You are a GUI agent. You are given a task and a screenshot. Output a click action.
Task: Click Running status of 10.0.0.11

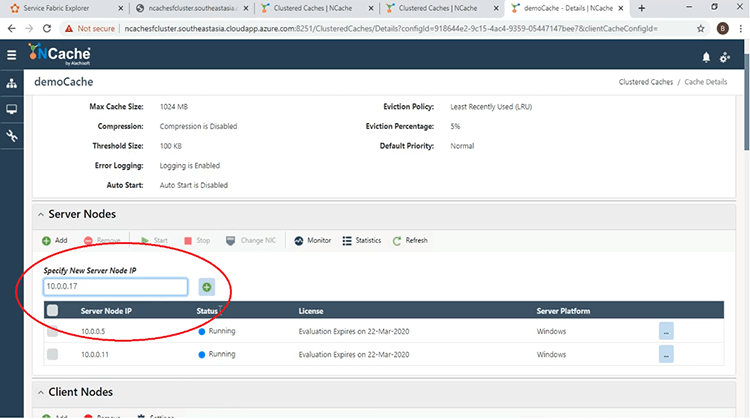(x=217, y=354)
